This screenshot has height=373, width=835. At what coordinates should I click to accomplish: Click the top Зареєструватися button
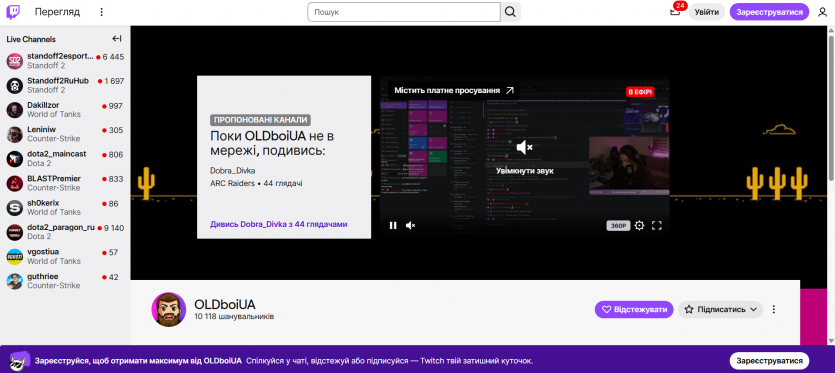coord(769,12)
